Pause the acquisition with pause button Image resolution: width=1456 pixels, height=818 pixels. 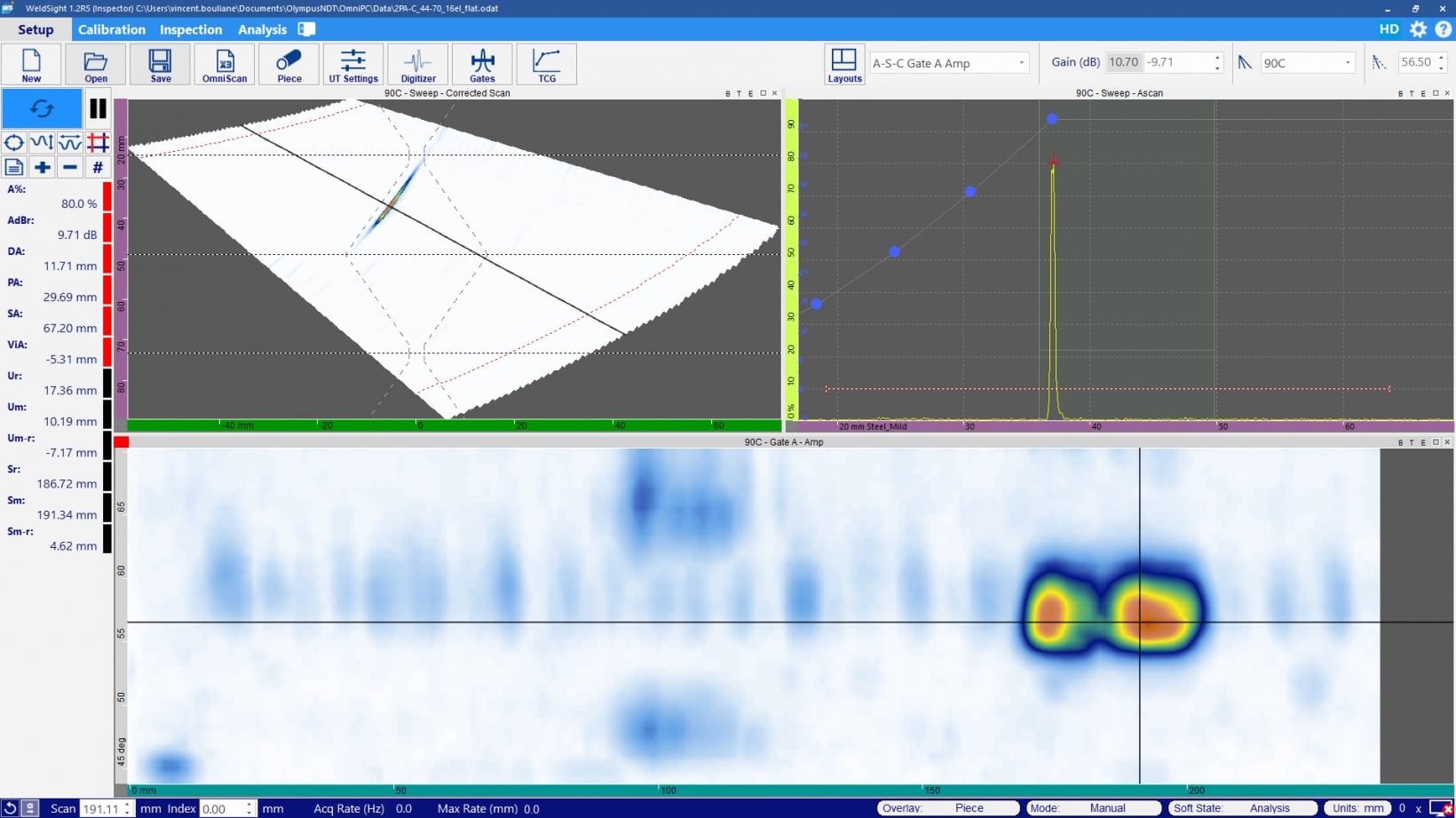click(98, 109)
